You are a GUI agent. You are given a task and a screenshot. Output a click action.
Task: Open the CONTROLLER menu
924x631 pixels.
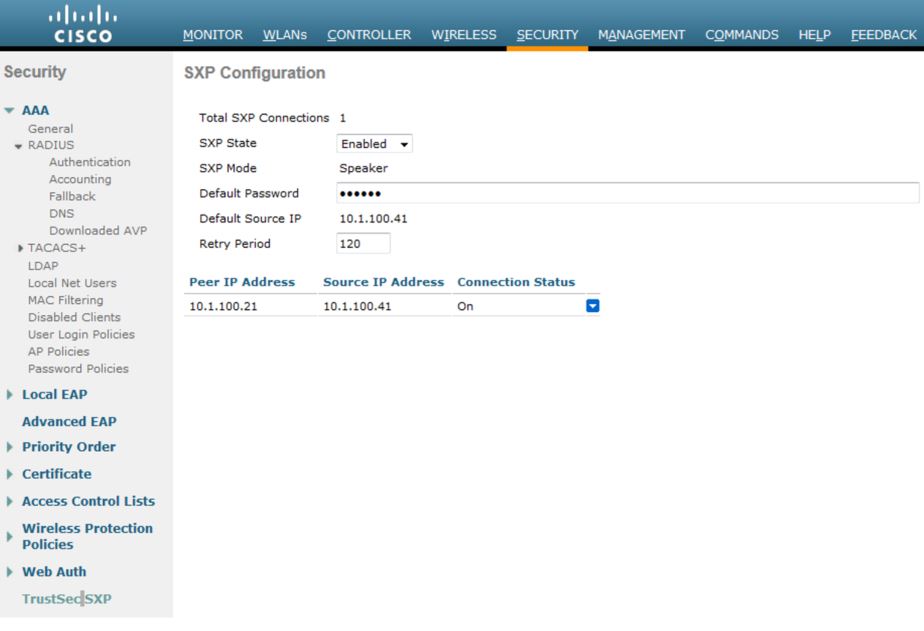tap(369, 35)
